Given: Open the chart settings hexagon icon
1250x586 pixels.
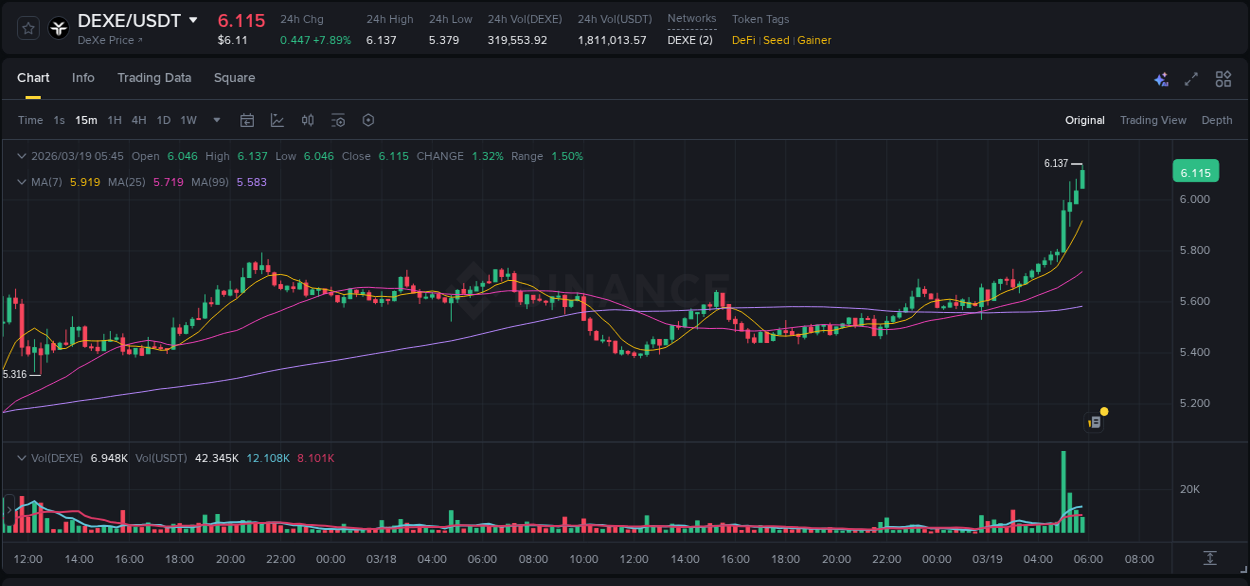Looking at the screenshot, I should [368, 120].
